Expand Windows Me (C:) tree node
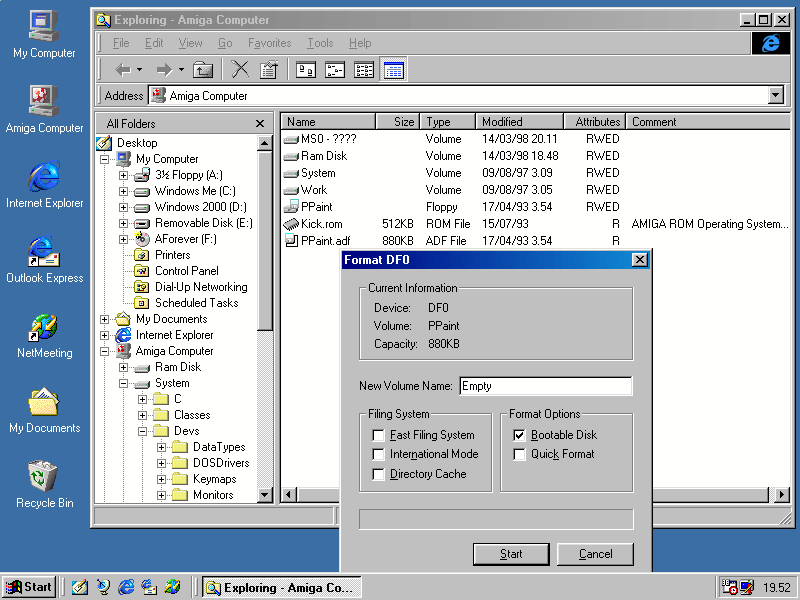The height and width of the screenshot is (600, 800). tap(123, 191)
